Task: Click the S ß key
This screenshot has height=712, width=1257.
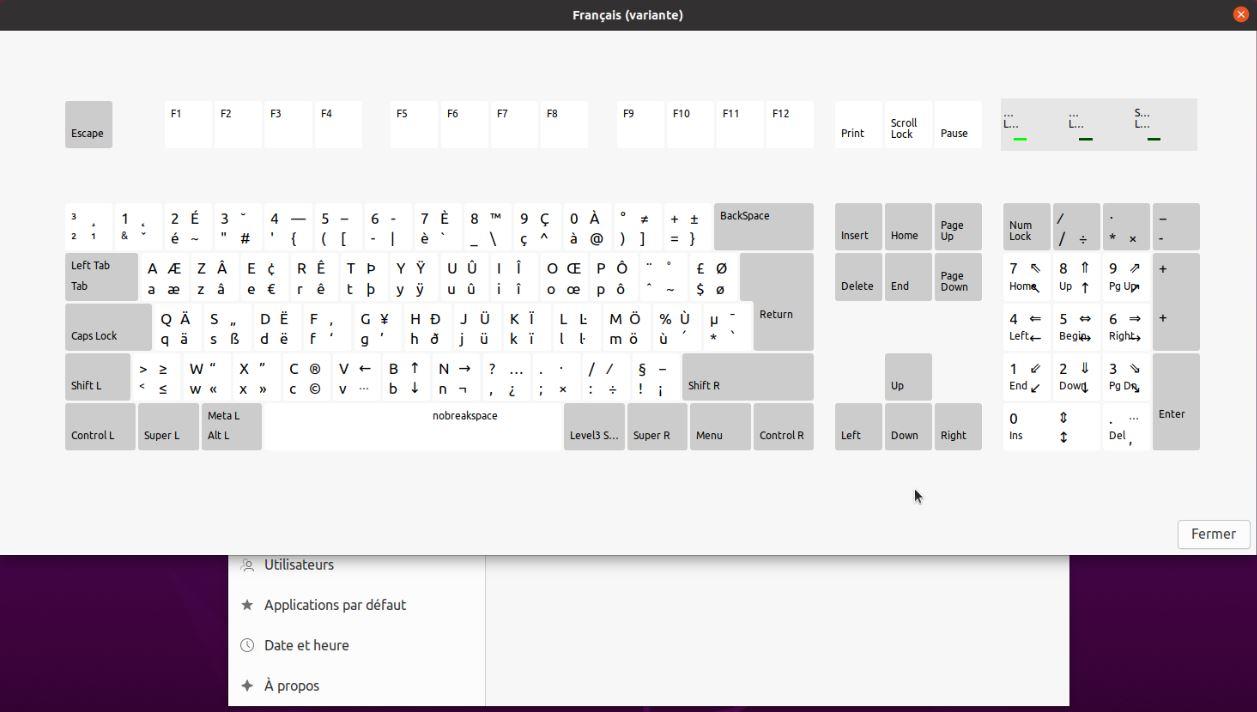Action: tap(228, 327)
